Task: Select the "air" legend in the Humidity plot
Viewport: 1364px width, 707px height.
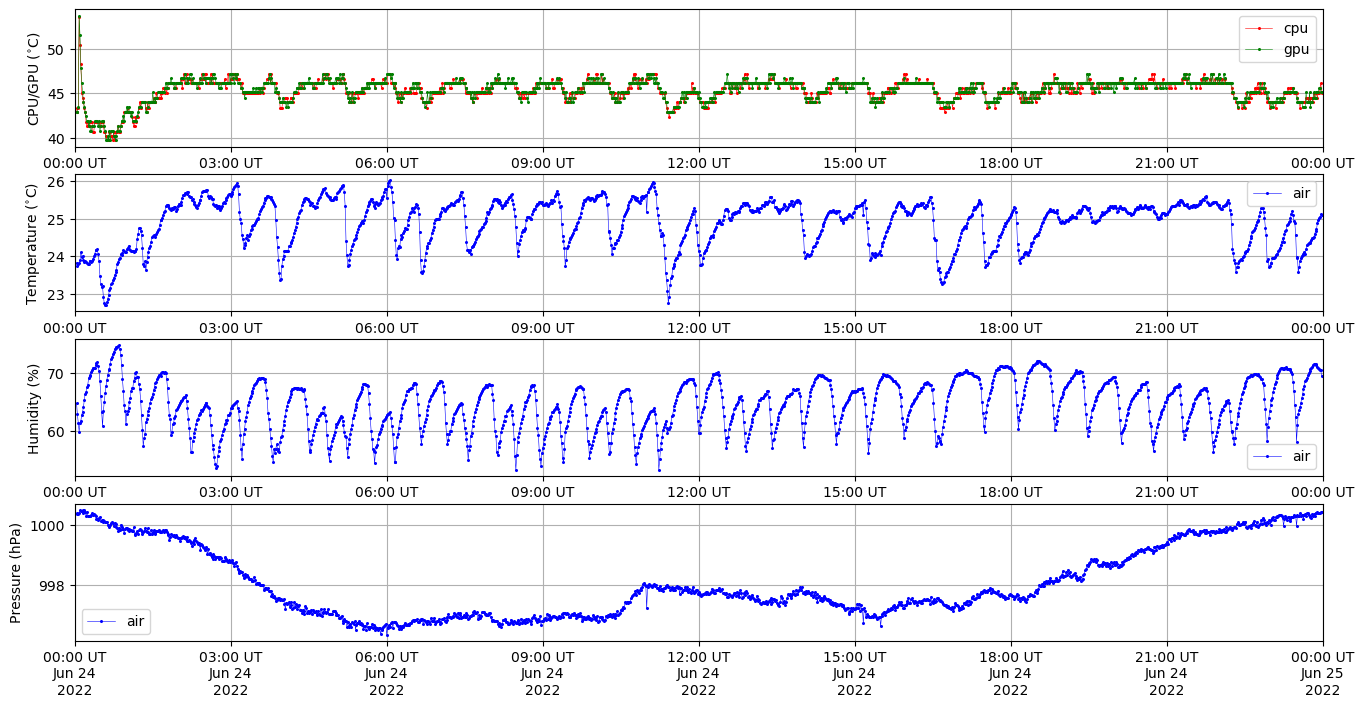Action: click(1285, 456)
